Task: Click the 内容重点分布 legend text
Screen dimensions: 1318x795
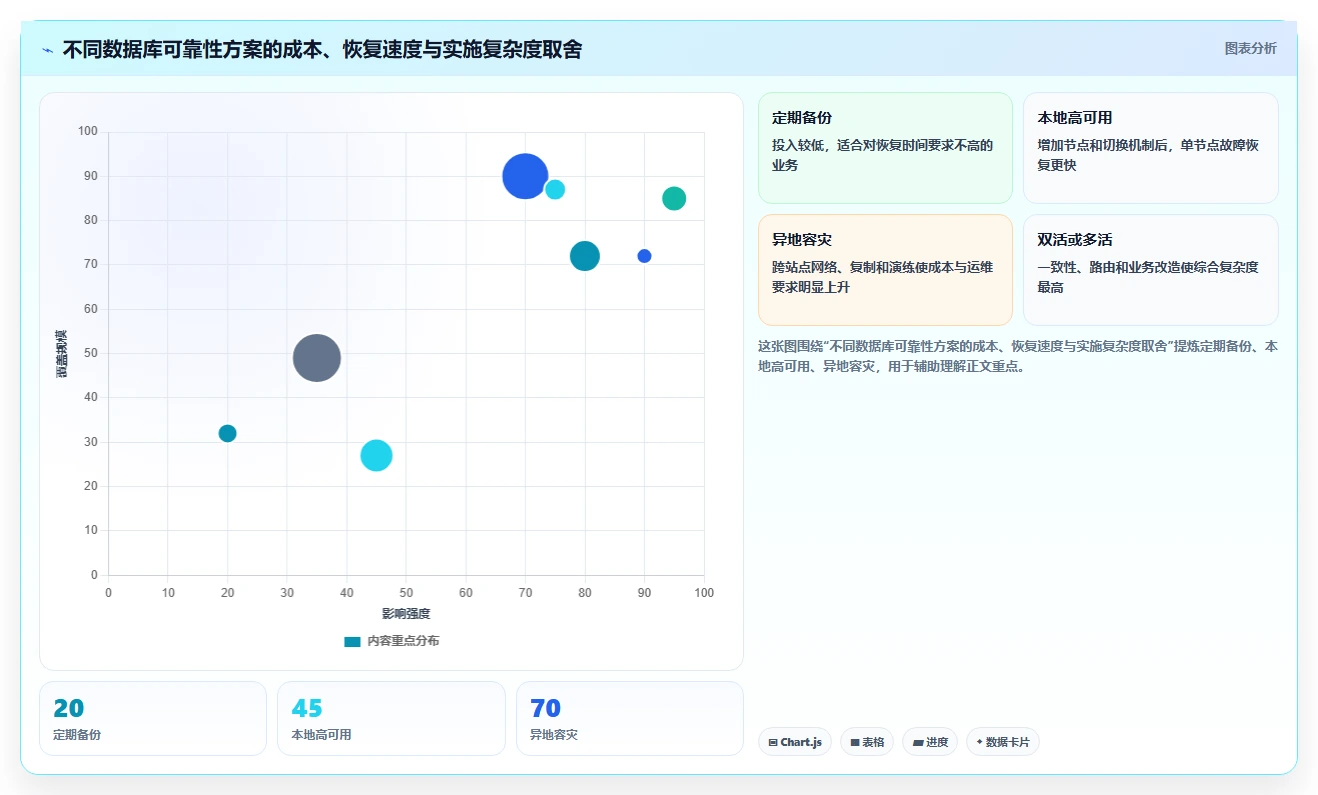Action: click(403, 641)
